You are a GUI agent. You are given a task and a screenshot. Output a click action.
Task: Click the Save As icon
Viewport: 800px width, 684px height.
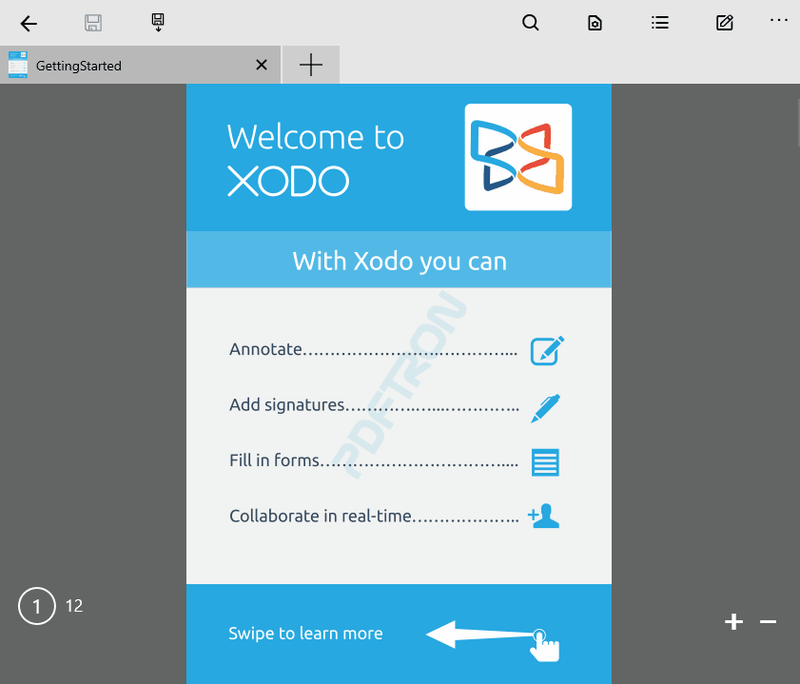[x=158, y=22]
